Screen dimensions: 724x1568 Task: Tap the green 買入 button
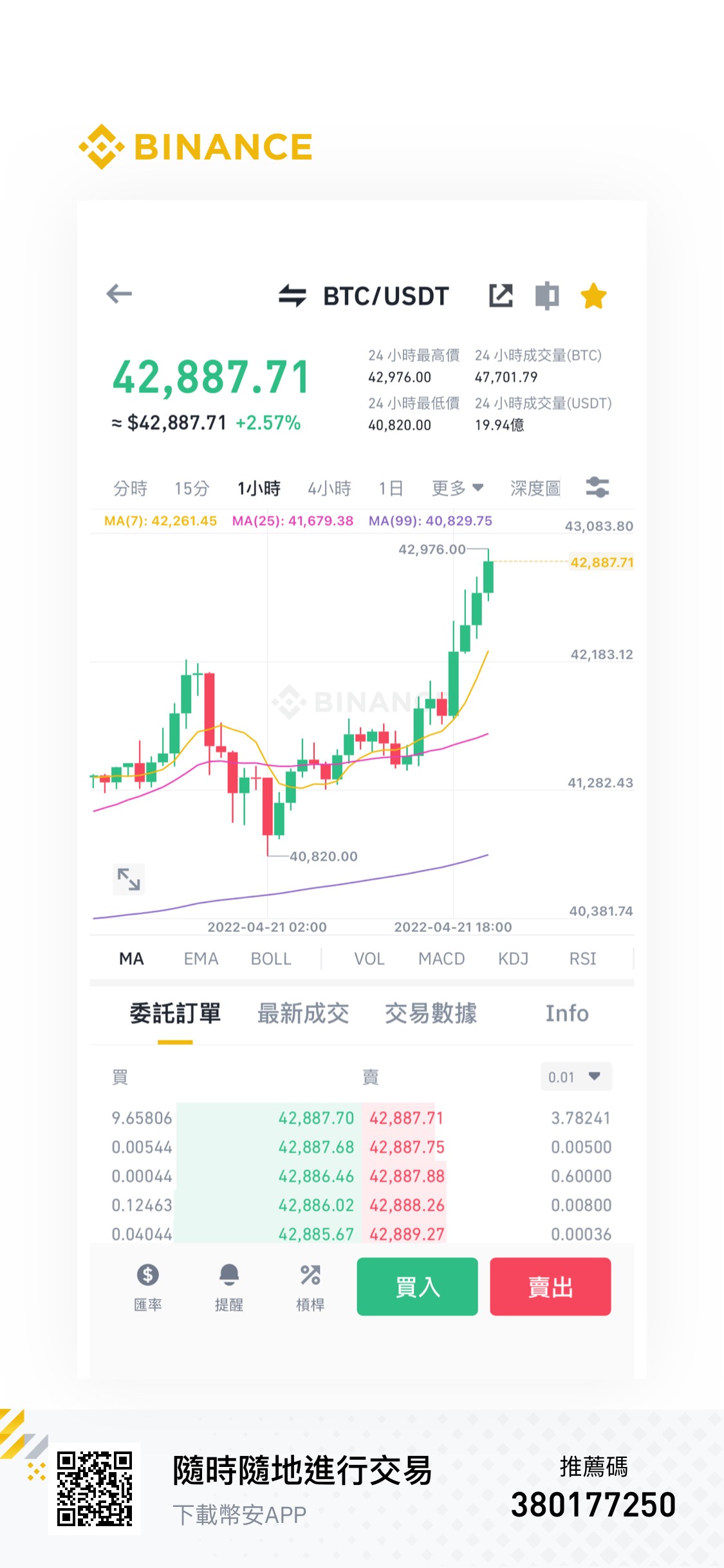click(418, 1286)
